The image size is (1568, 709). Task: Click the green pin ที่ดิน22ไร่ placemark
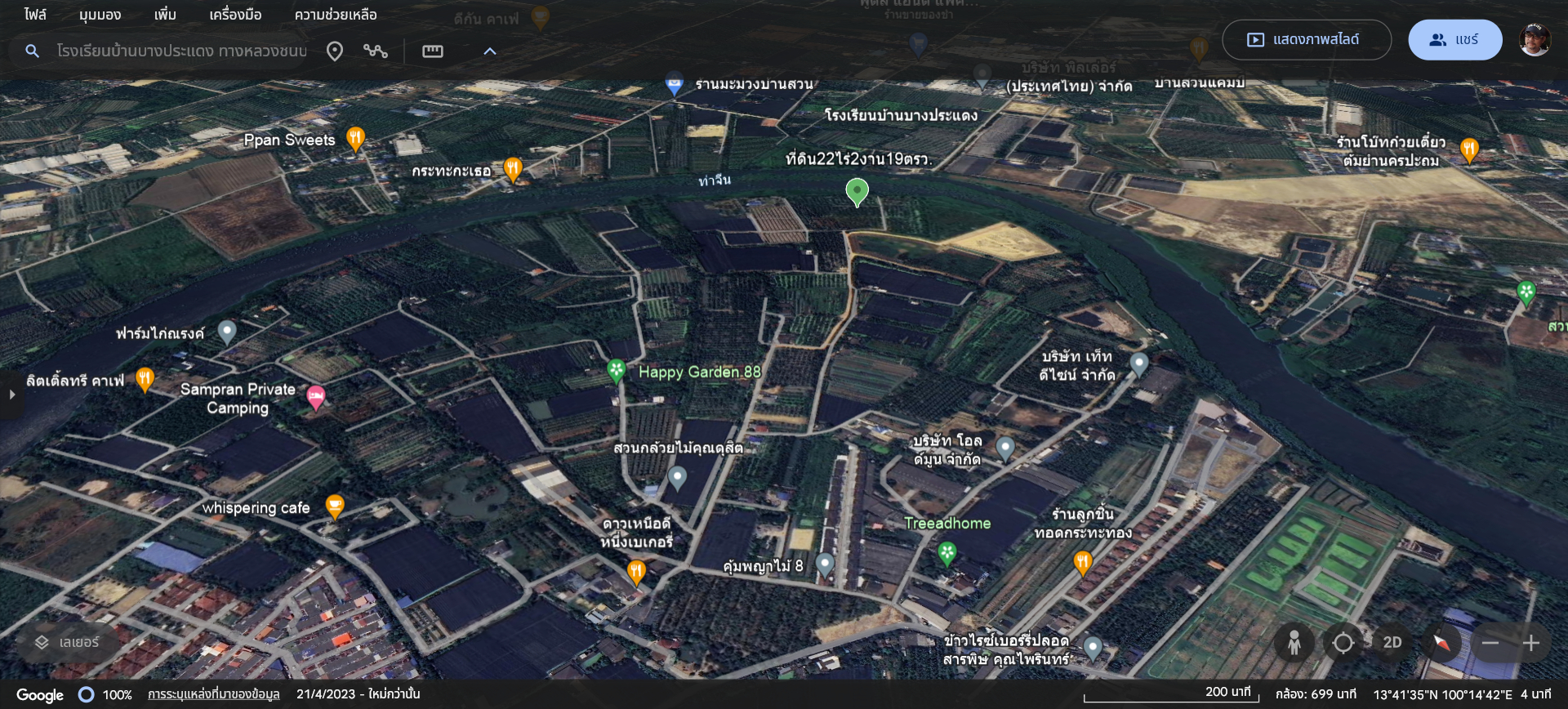click(x=857, y=192)
